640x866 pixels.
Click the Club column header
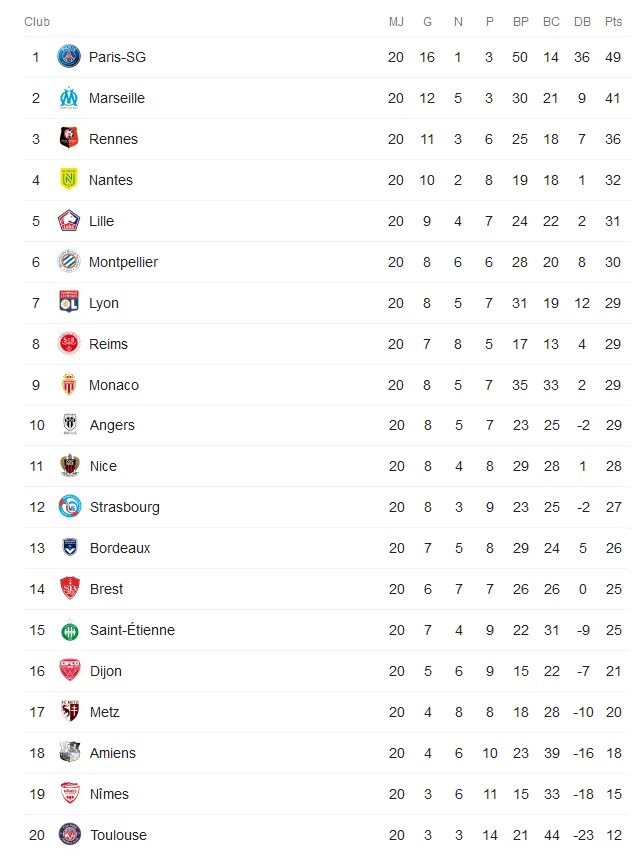37,22
